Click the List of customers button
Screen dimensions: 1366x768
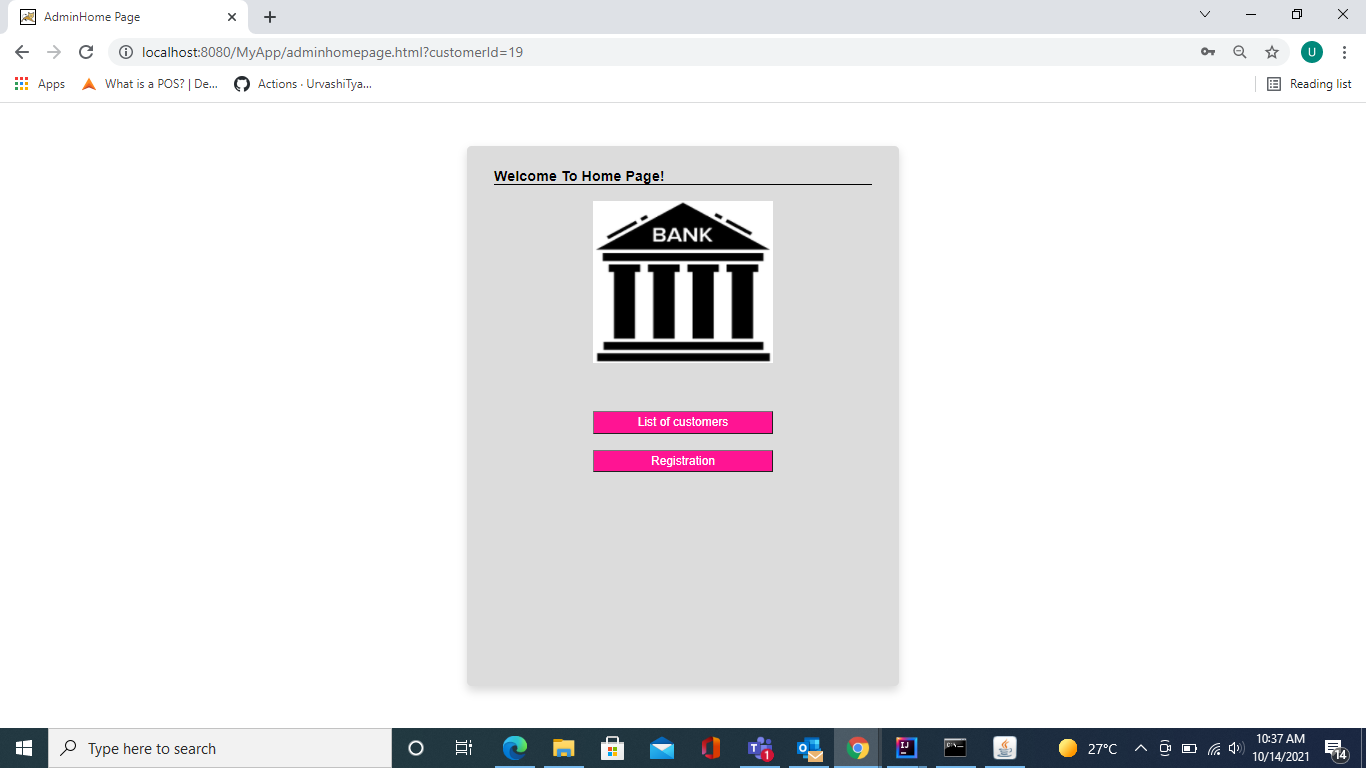[683, 422]
